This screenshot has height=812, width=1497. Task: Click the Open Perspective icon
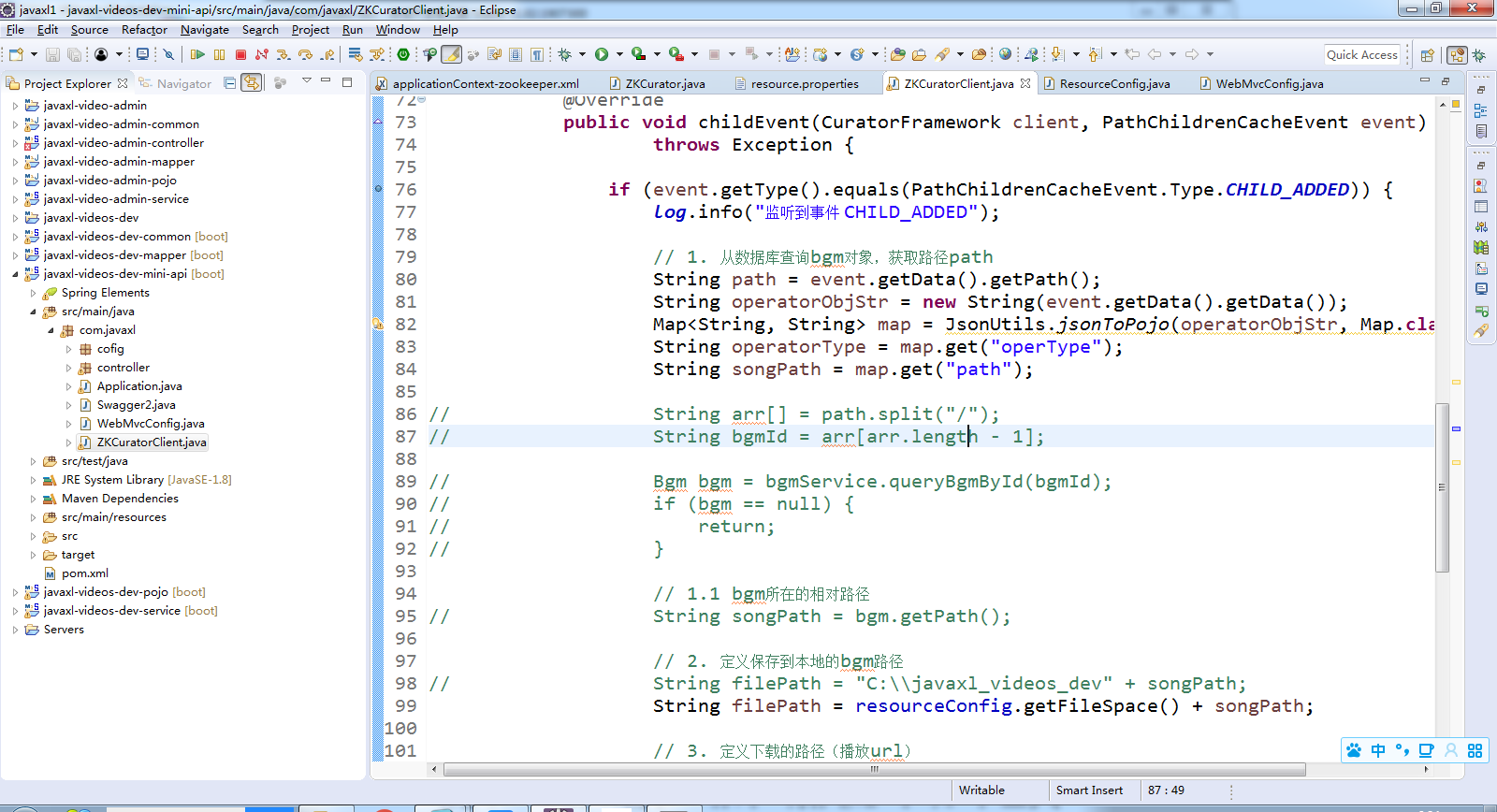1428,55
